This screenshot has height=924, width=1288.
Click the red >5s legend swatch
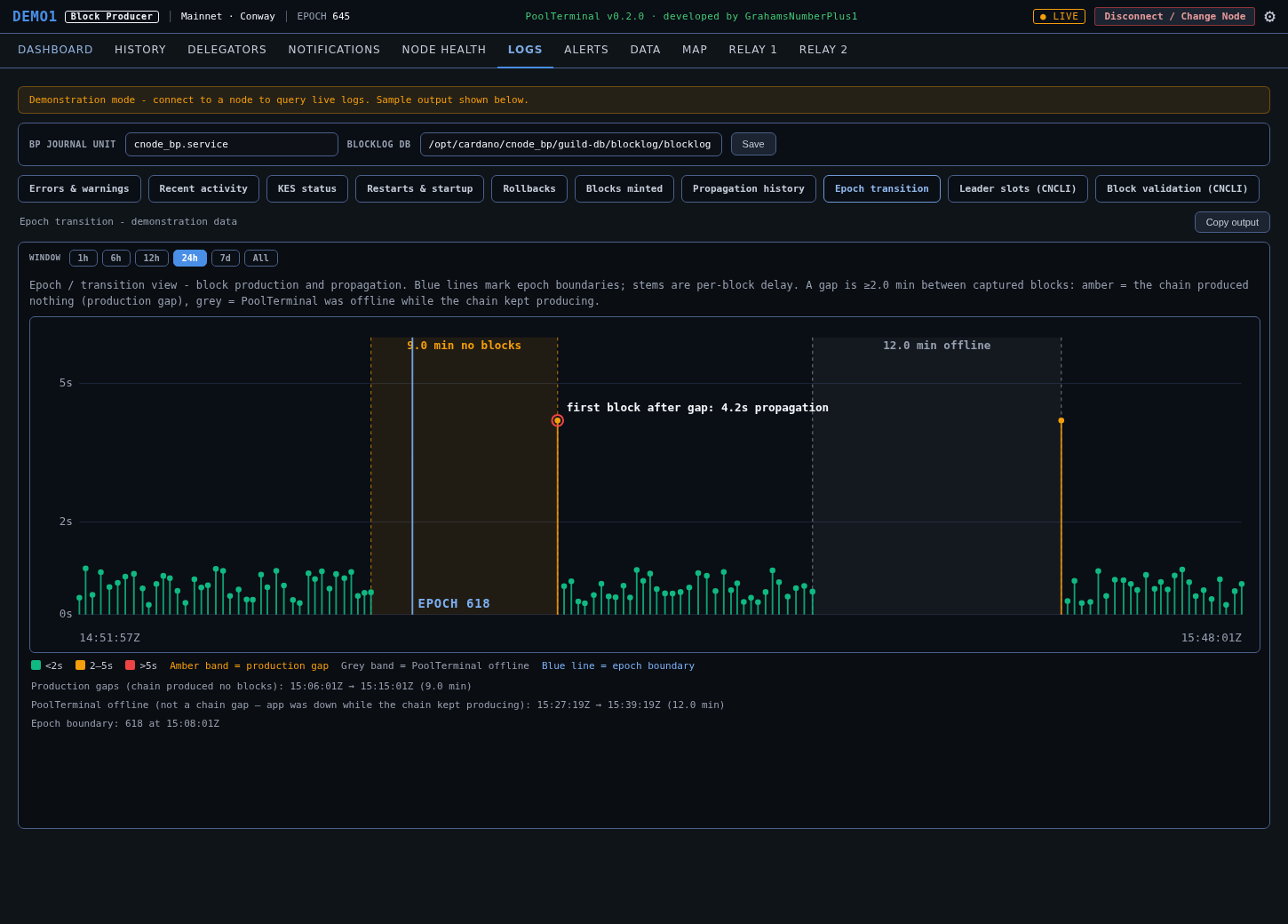click(130, 665)
